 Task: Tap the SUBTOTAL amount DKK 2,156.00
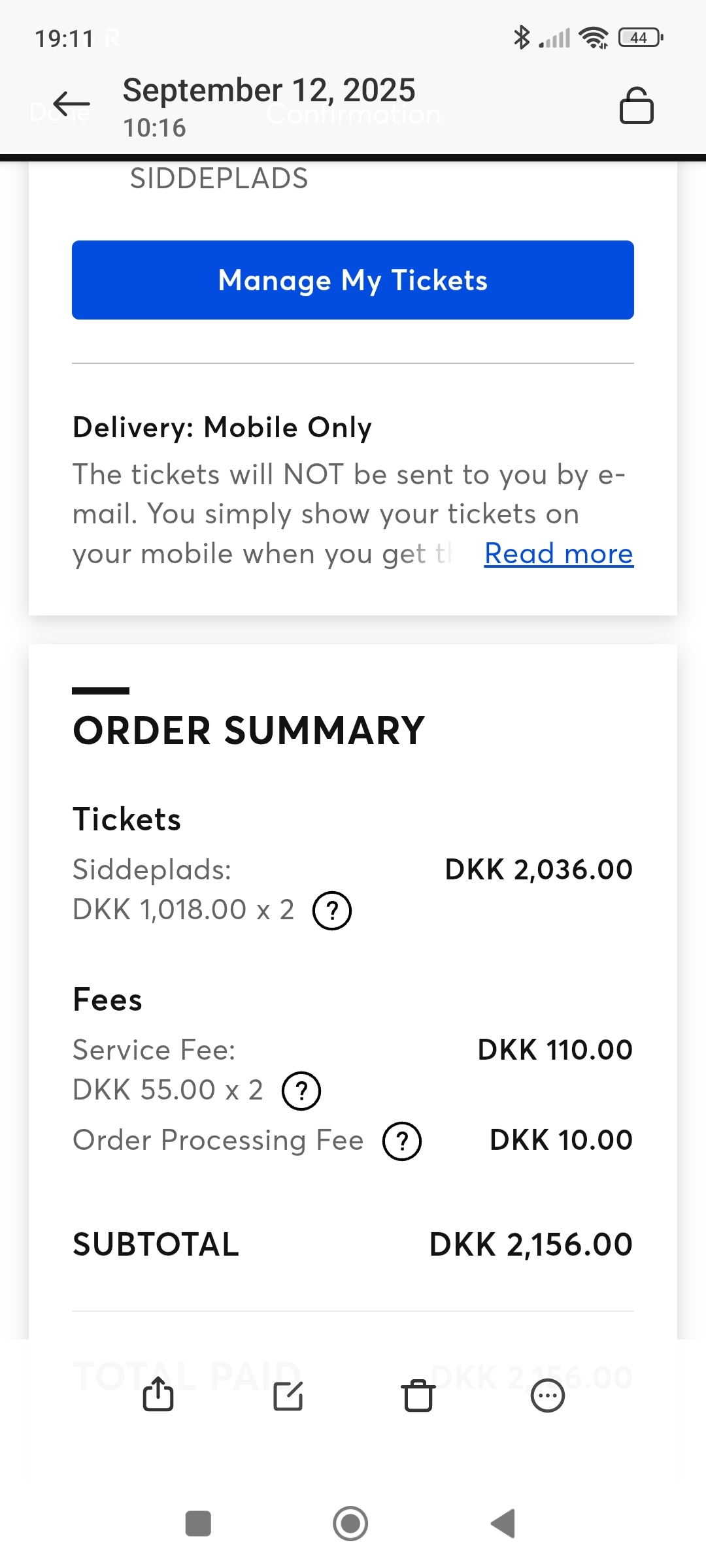[530, 1244]
